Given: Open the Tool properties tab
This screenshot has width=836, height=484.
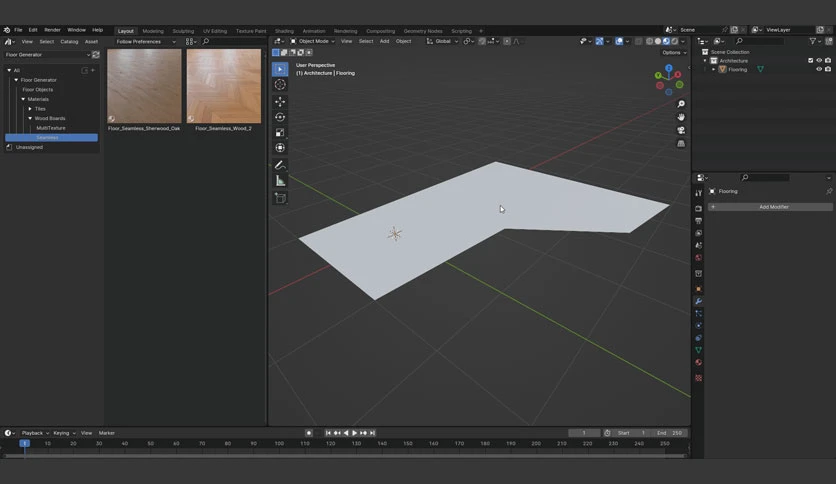Looking at the screenshot, I should point(698,193).
